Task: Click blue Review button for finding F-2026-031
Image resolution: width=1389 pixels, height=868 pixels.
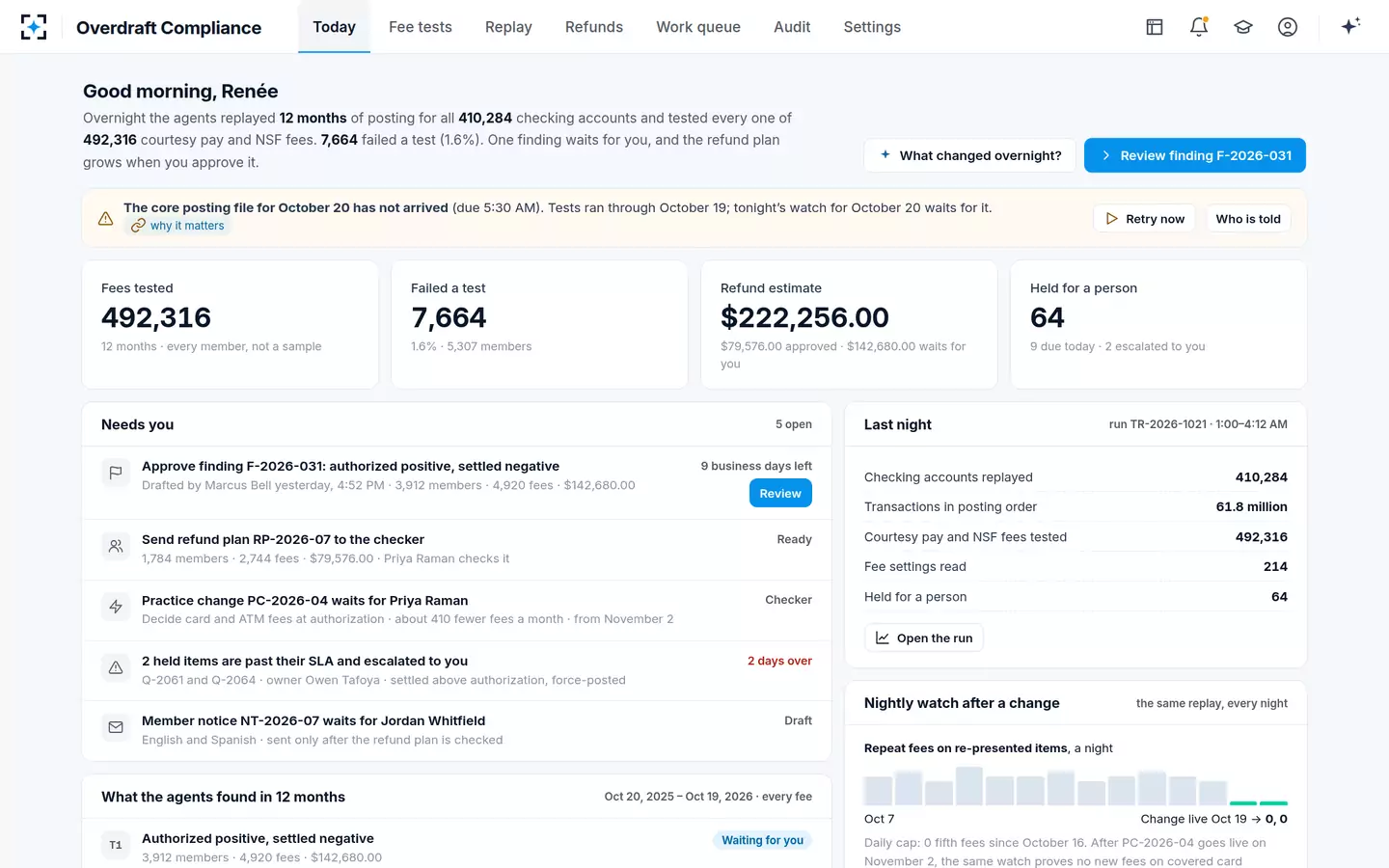Action: click(780, 493)
